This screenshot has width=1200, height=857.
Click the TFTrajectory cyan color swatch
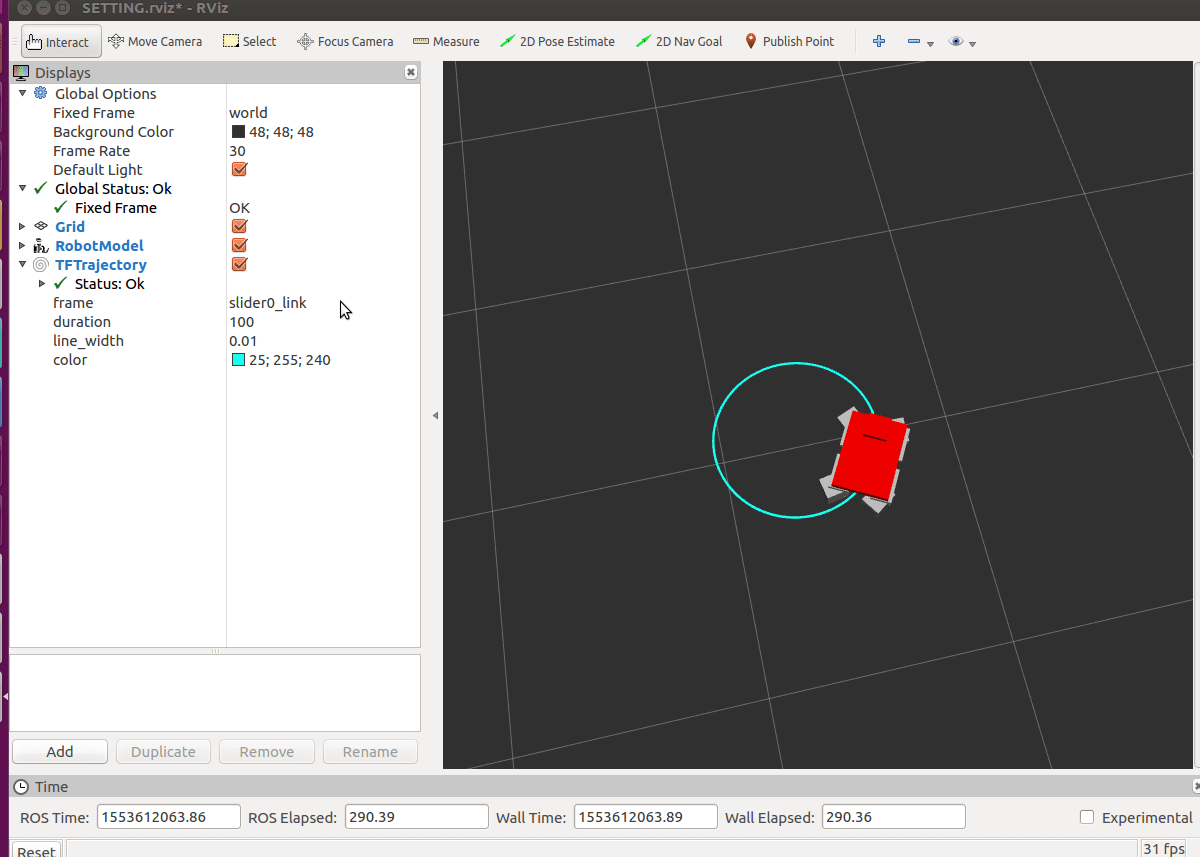[x=238, y=360]
